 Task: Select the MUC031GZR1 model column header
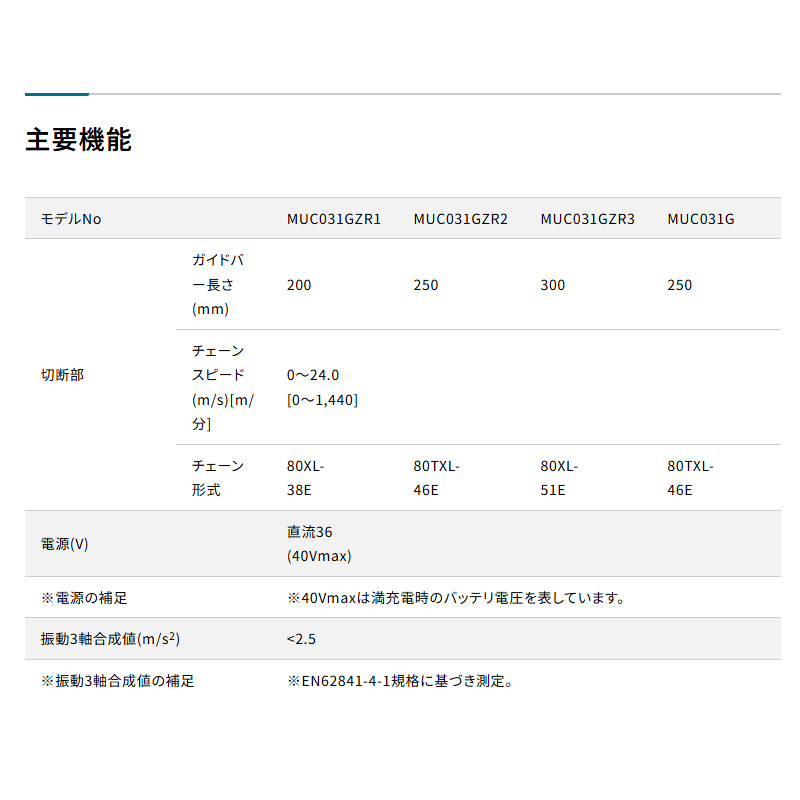334,219
